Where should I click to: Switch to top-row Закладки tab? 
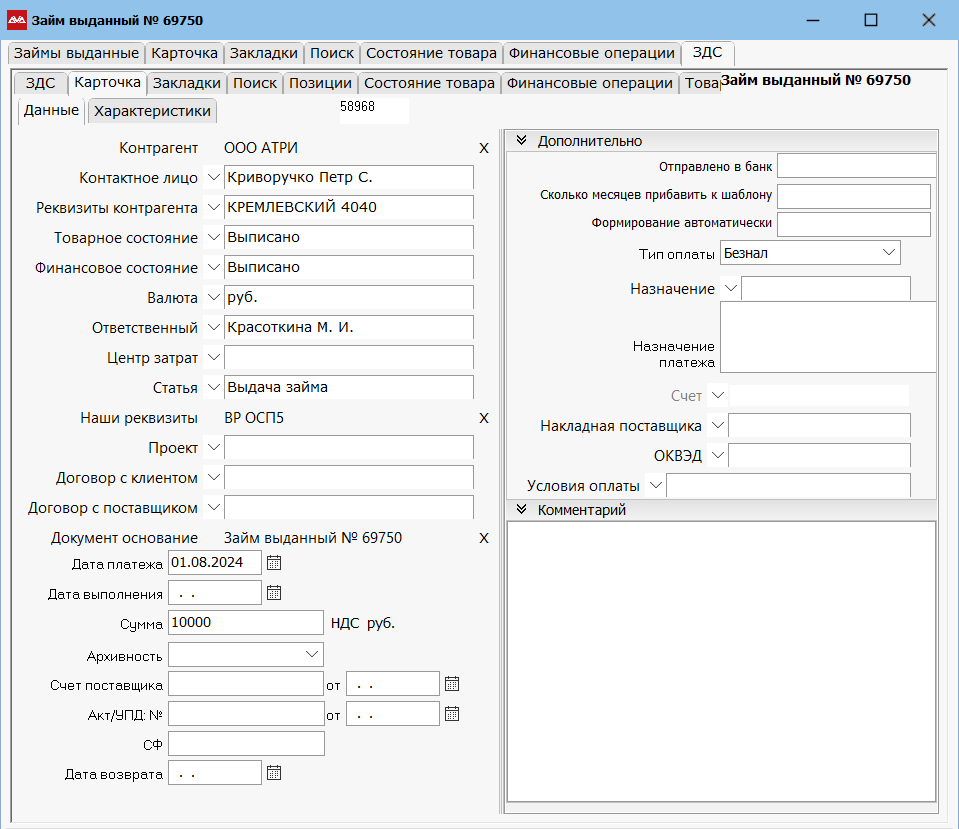pyautogui.click(x=264, y=53)
